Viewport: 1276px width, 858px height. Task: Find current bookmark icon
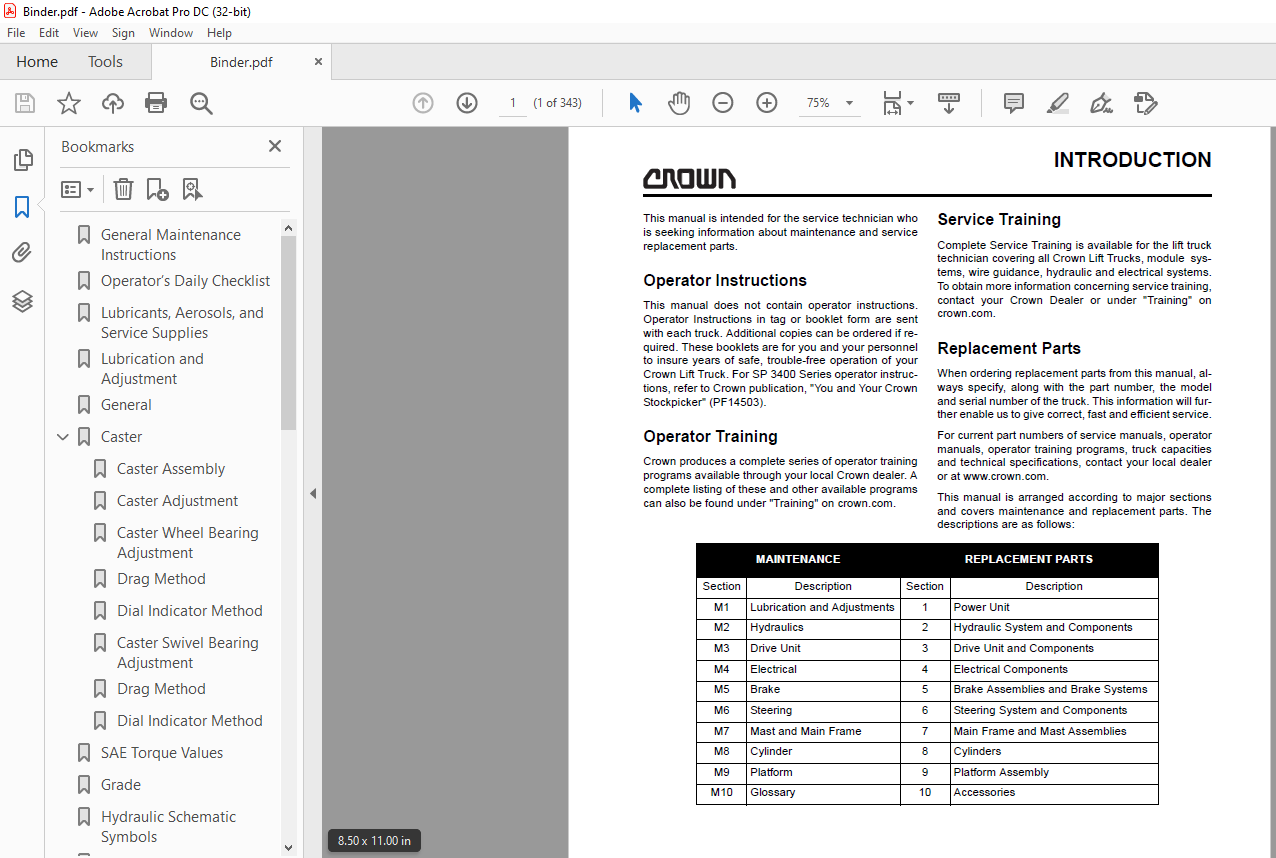[x=192, y=189]
